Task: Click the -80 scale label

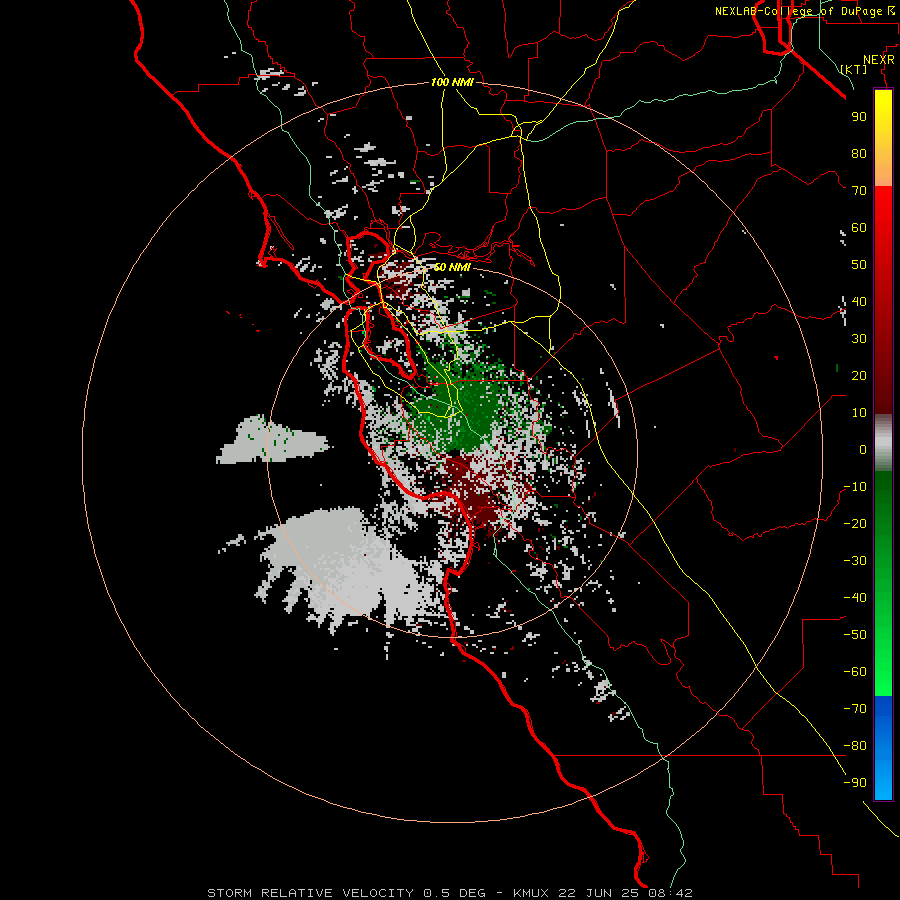Action: coord(855,746)
